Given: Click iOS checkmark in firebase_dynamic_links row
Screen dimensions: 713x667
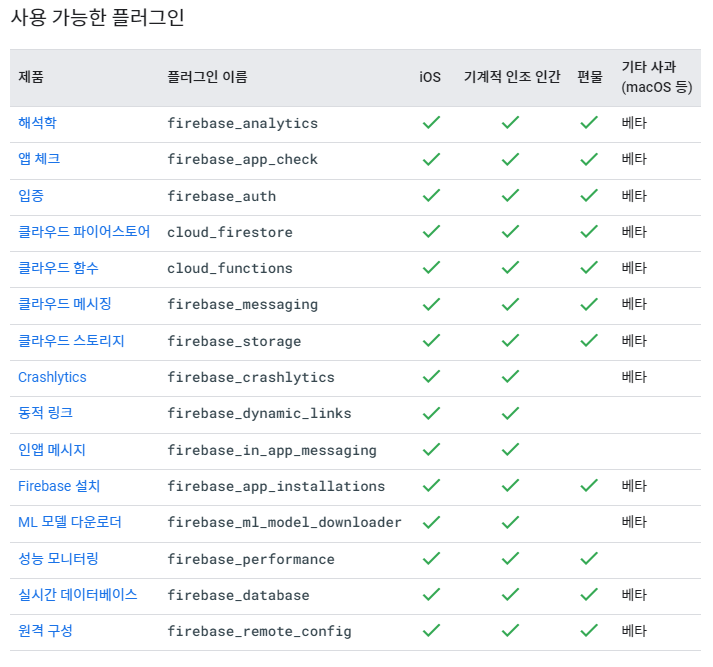Looking at the screenshot, I should [431, 413].
